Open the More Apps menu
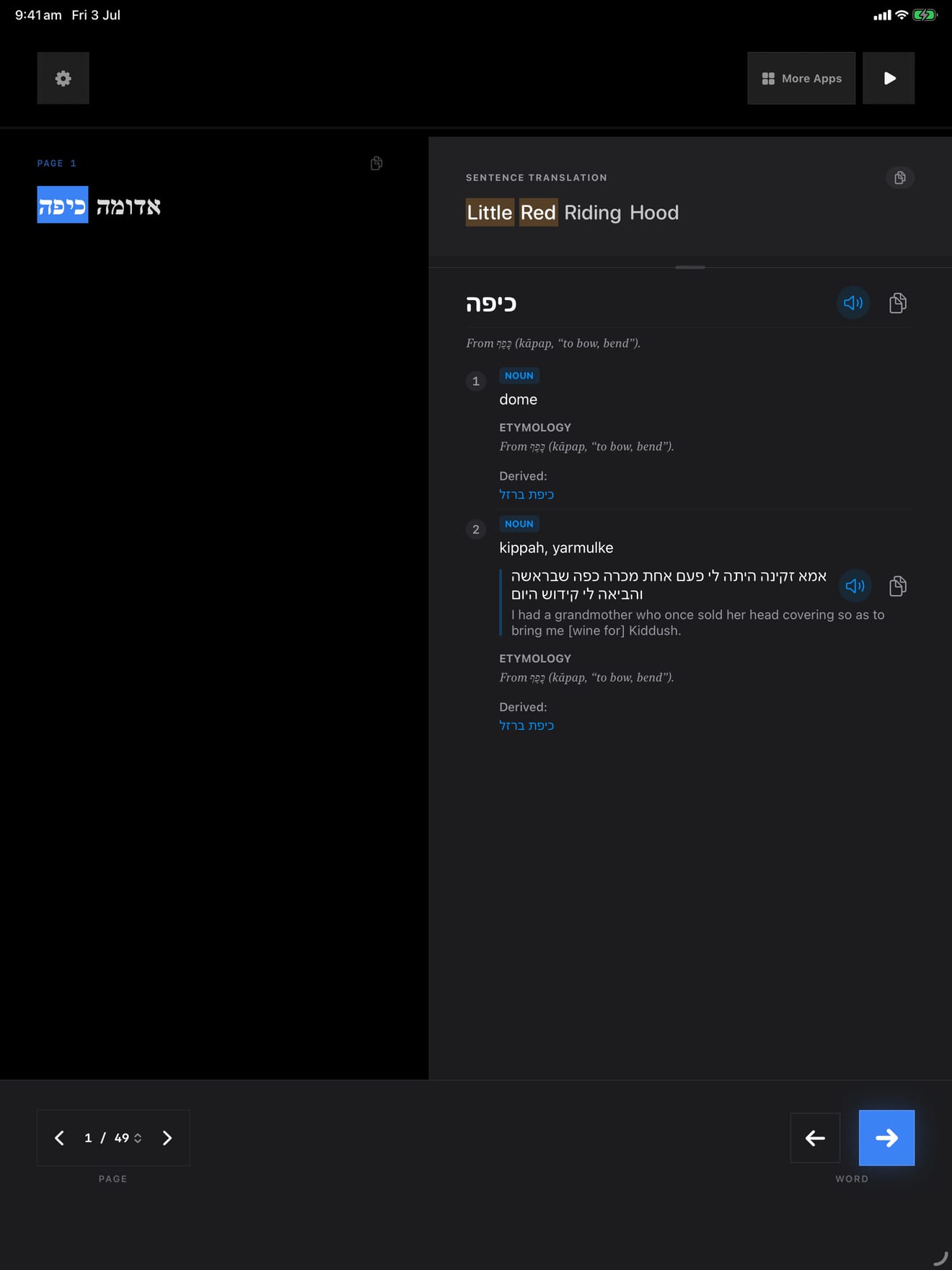Viewport: 952px width, 1270px height. click(801, 78)
